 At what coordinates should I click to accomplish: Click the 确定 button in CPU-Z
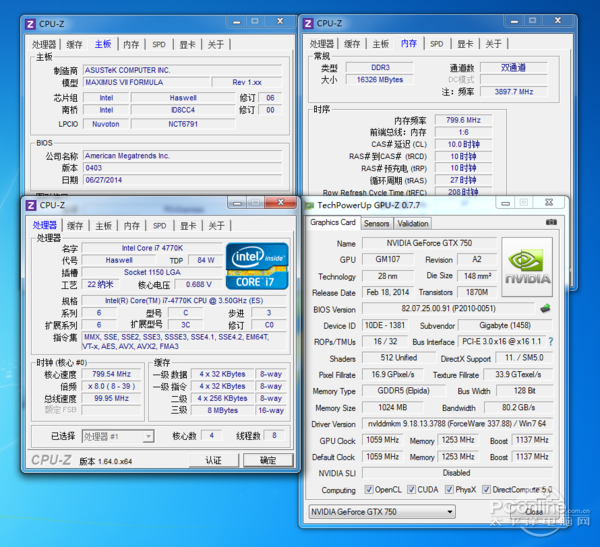[x=267, y=460]
